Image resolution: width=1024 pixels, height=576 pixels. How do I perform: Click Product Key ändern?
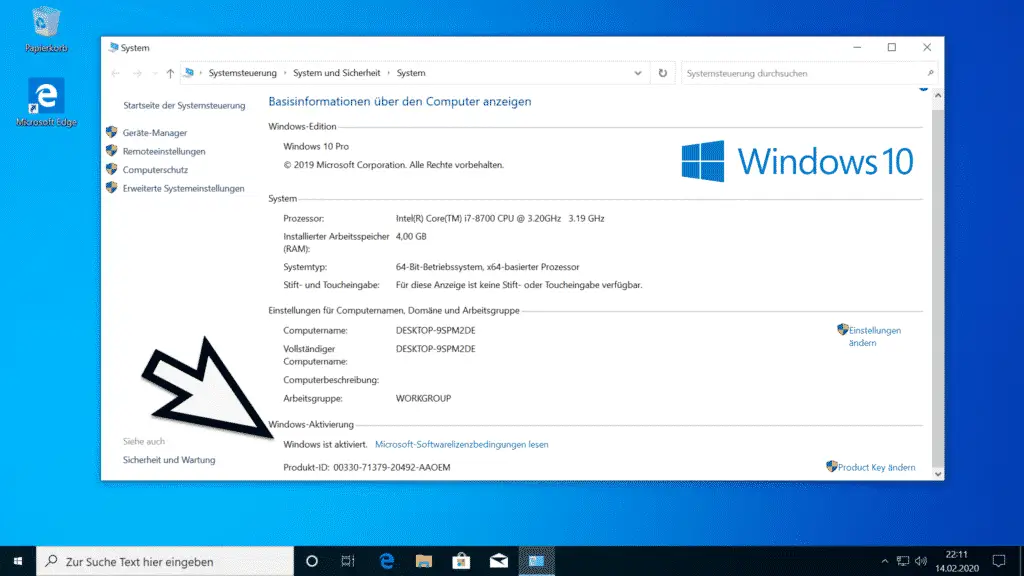(876, 467)
